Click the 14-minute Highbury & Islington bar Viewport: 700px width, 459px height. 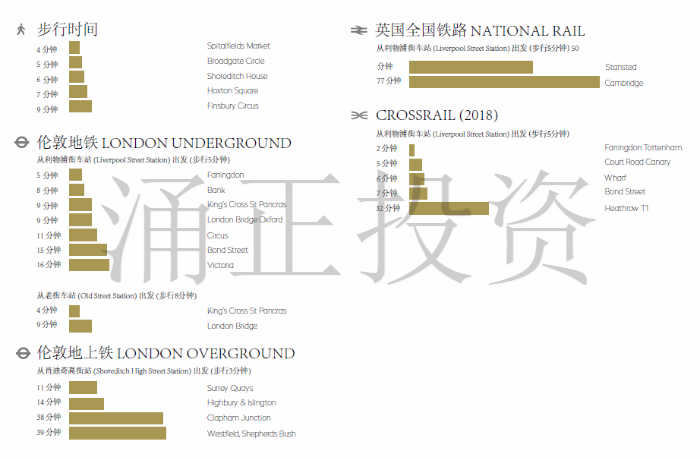click(87, 404)
